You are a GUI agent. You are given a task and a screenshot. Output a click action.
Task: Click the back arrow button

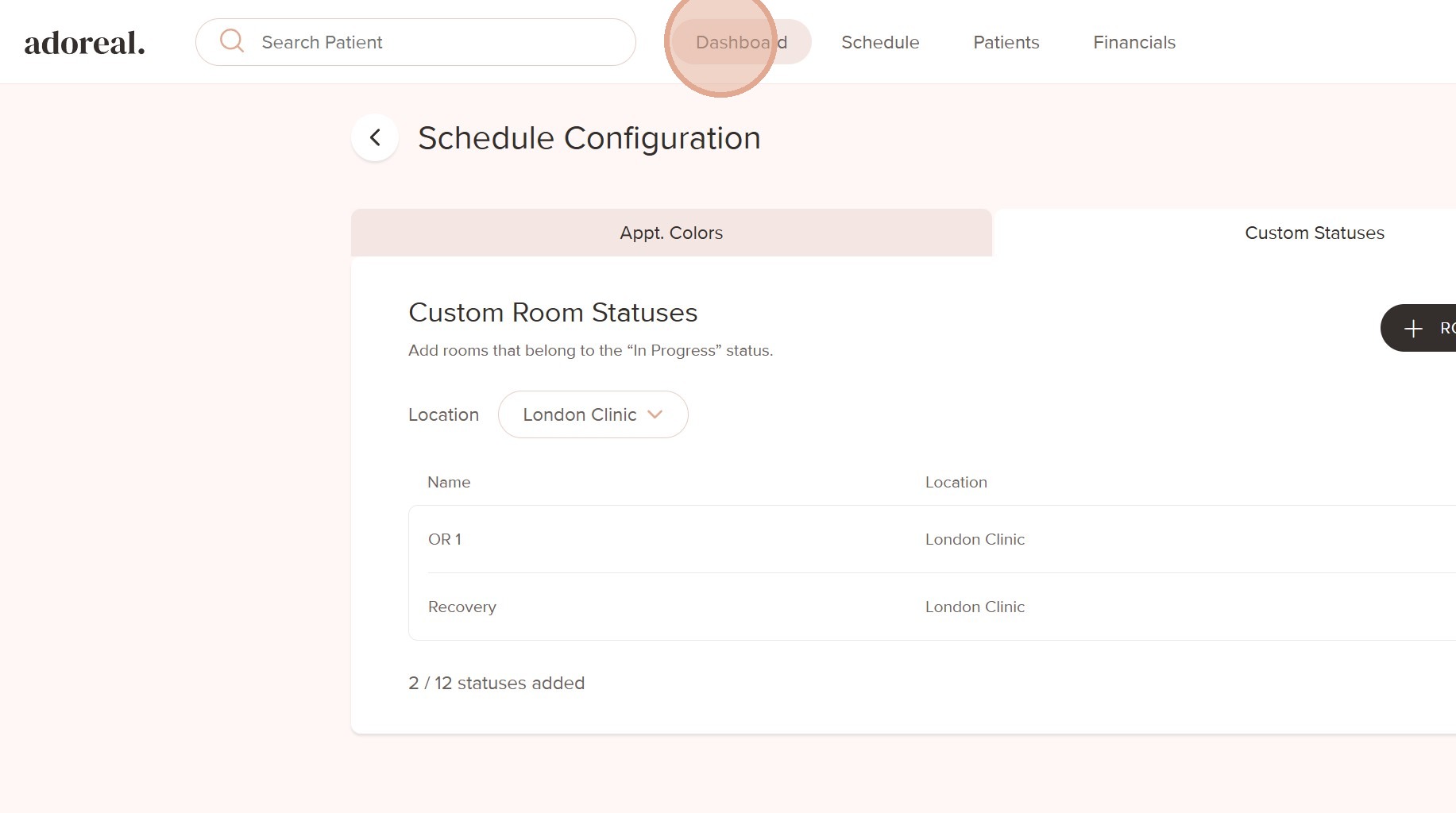pyautogui.click(x=375, y=138)
